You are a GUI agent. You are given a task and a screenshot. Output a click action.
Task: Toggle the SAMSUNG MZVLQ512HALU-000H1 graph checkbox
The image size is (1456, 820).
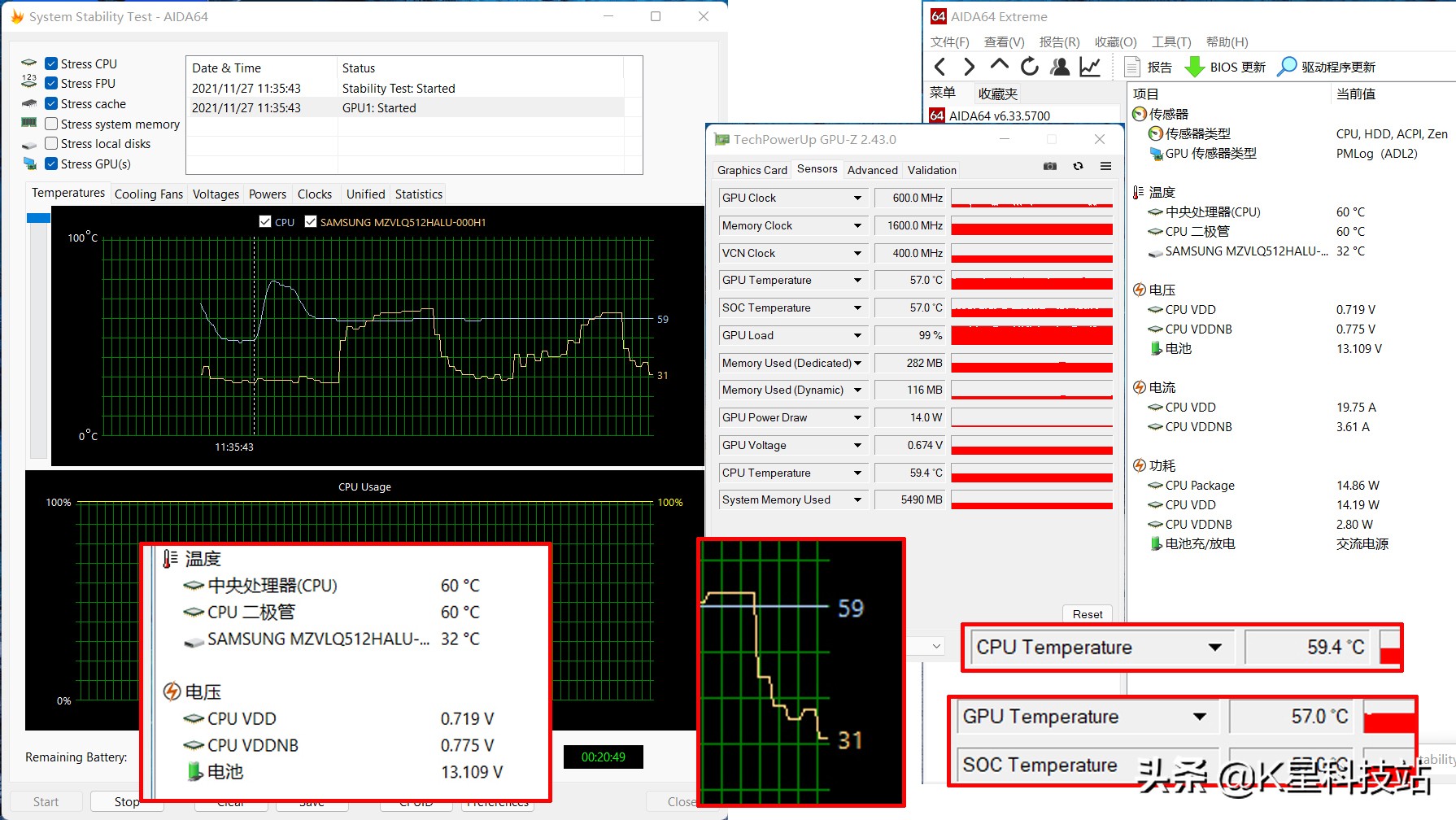pos(310,221)
